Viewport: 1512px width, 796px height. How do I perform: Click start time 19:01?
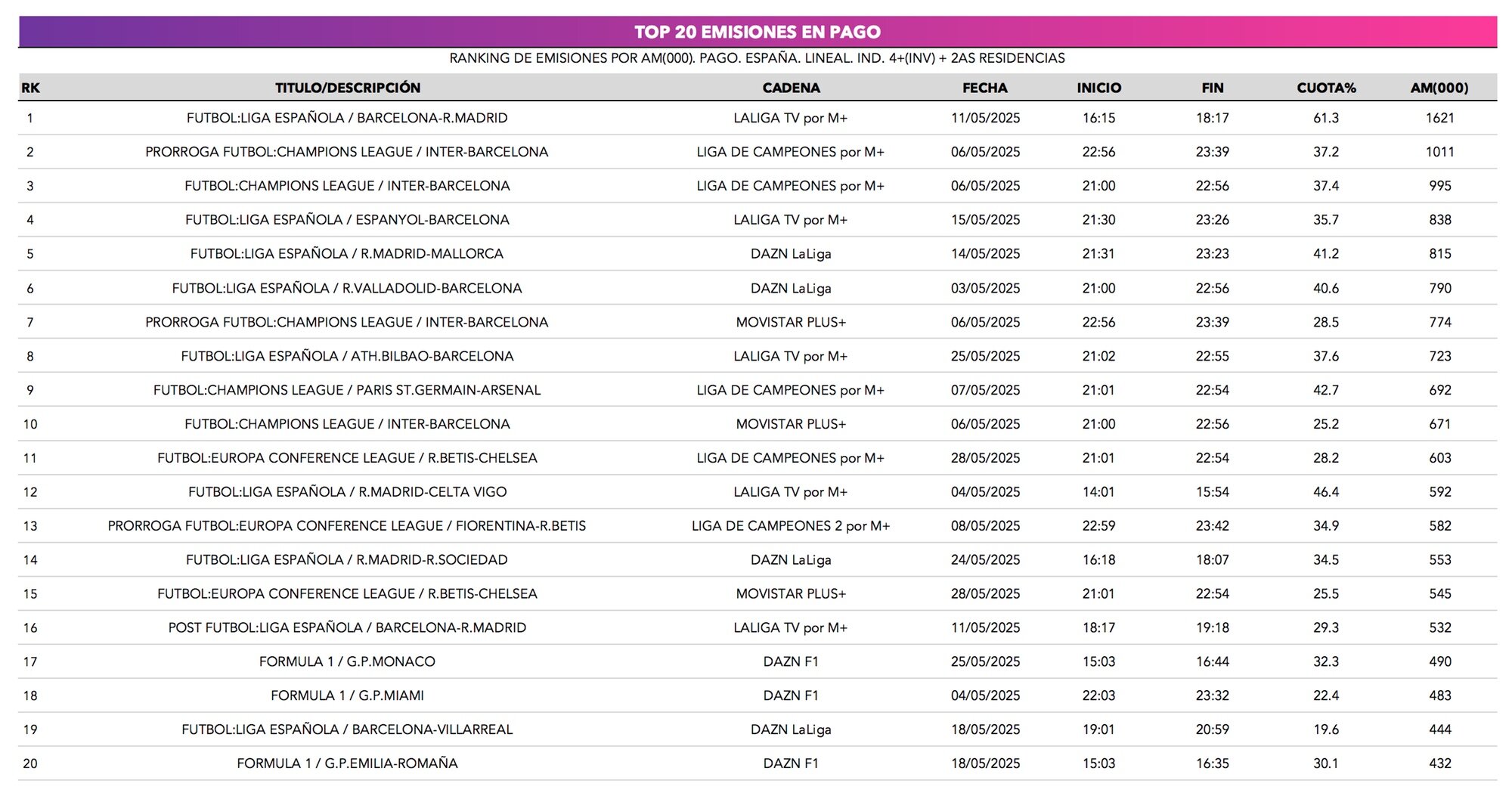(x=1098, y=730)
